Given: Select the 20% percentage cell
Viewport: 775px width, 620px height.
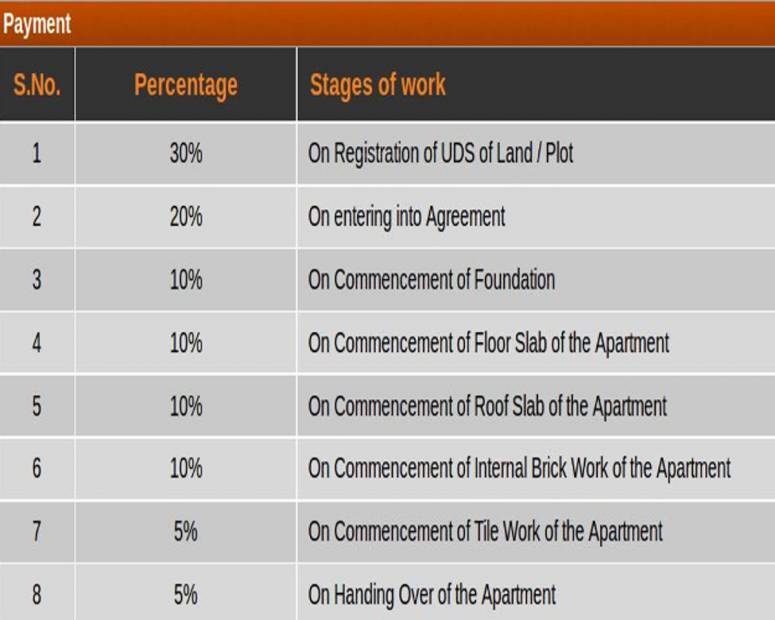Looking at the screenshot, I should [x=186, y=217].
